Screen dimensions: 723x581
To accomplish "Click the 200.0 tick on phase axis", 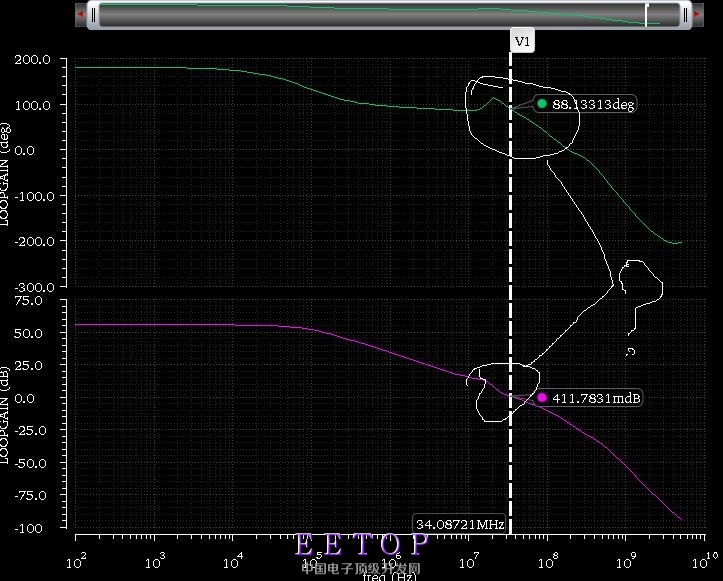I will click(32, 59).
